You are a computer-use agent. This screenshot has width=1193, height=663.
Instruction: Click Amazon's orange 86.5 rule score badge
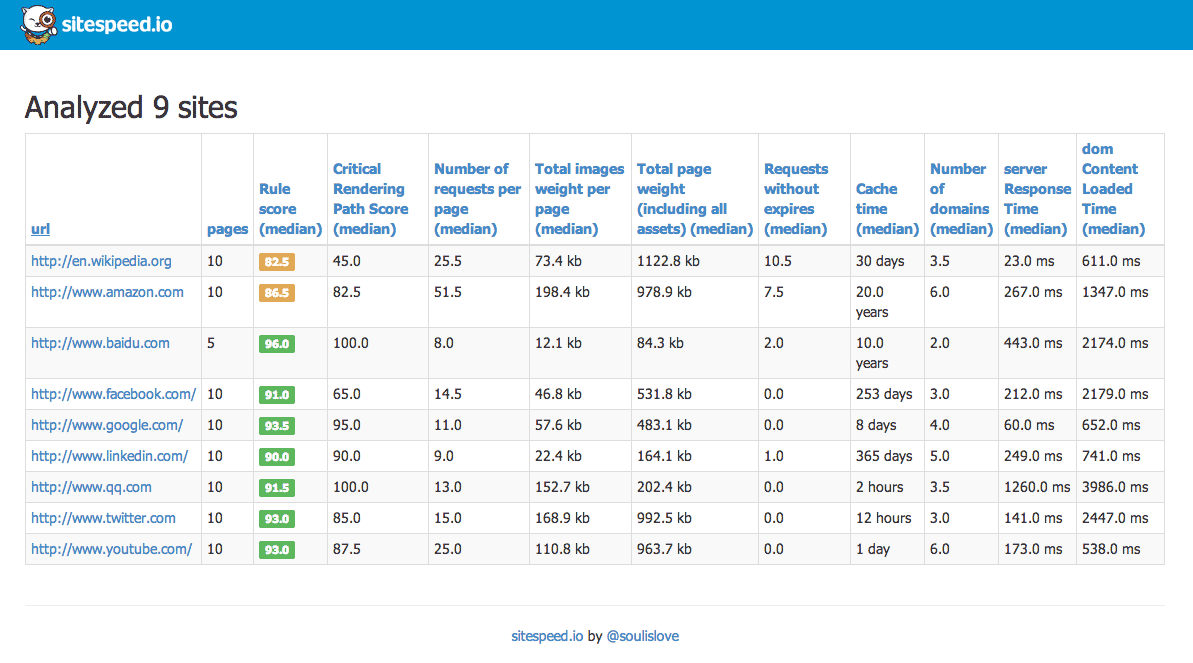tap(277, 293)
